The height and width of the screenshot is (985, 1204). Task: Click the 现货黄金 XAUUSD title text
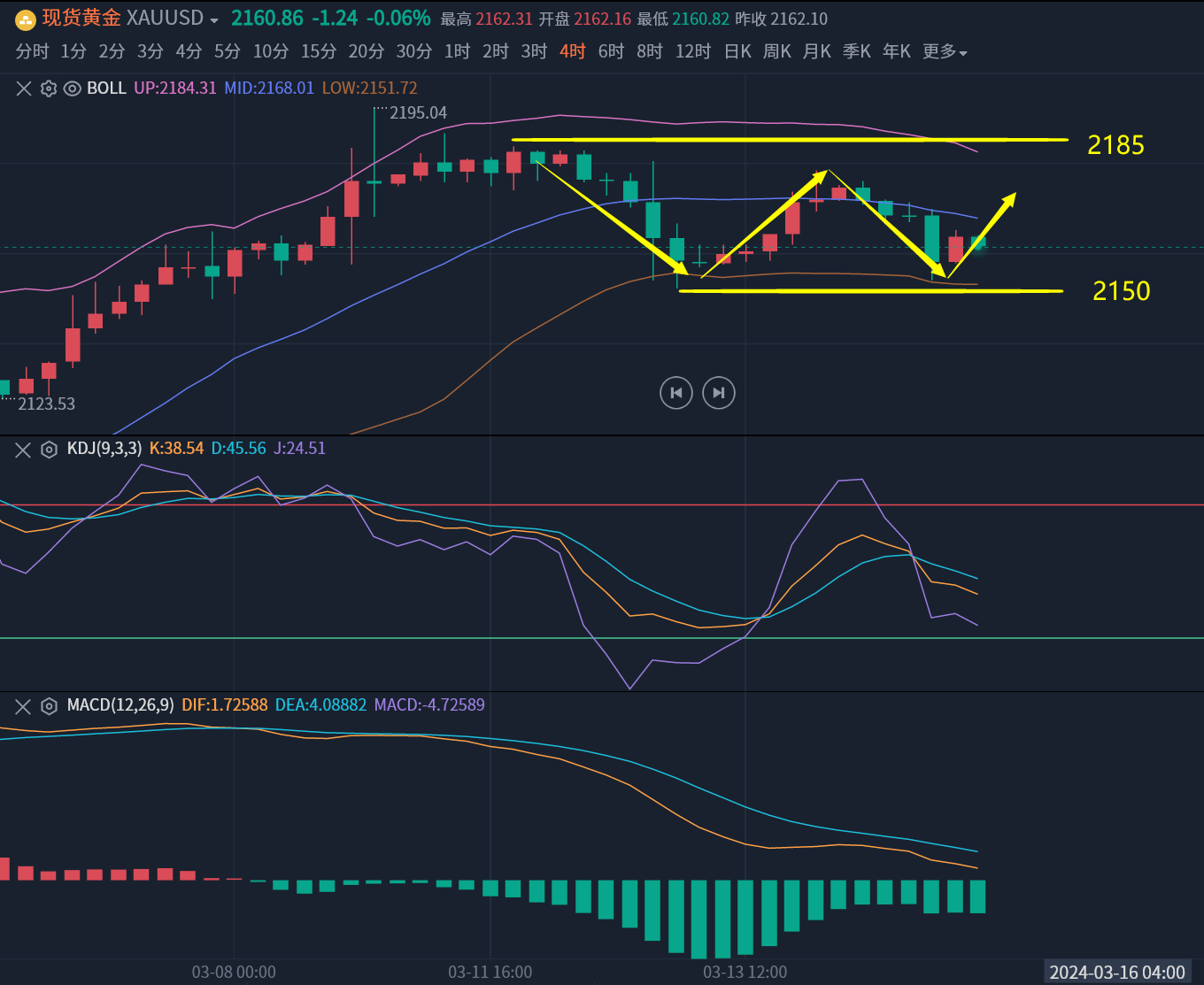(123, 19)
